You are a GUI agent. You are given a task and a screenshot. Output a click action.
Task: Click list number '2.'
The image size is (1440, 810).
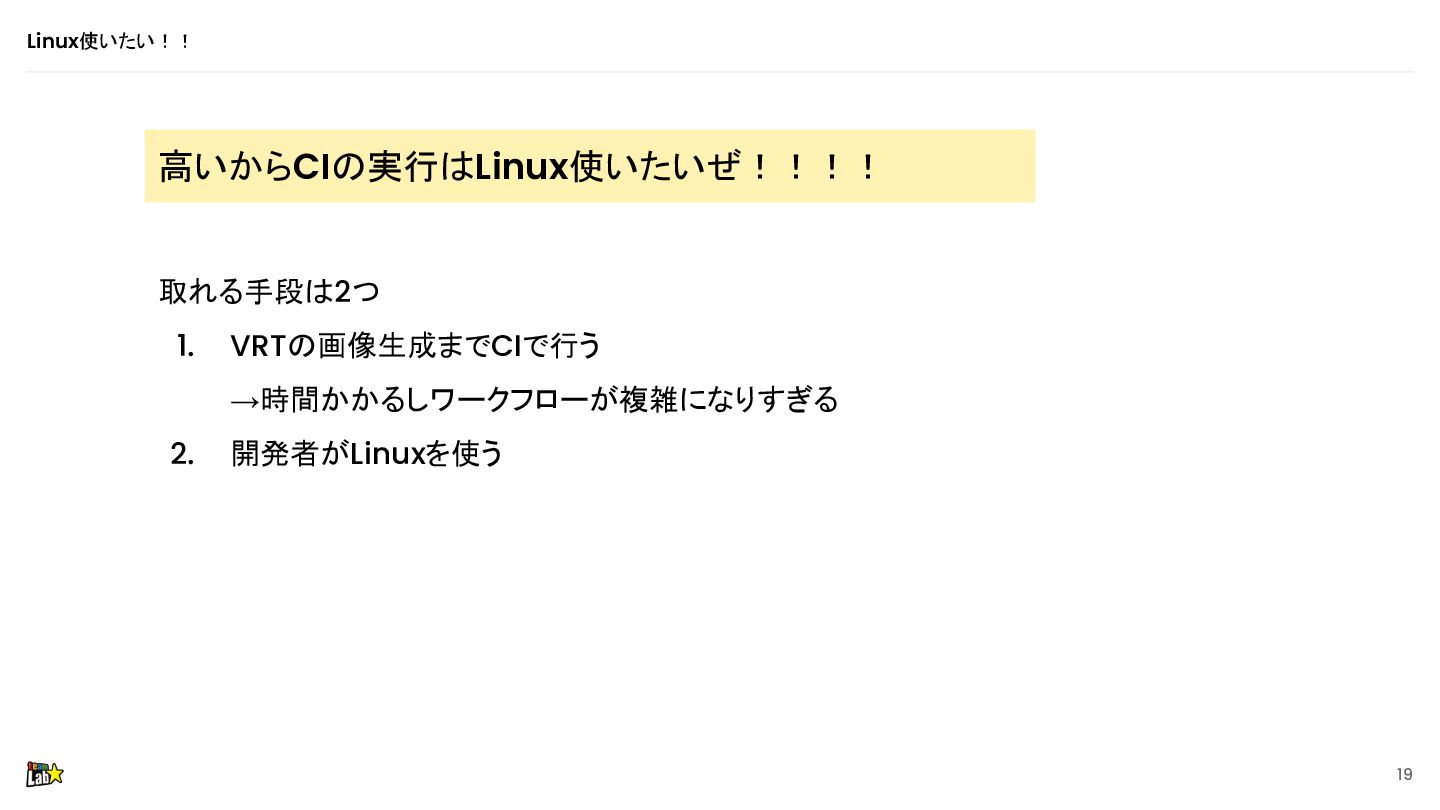click(x=182, y=454)
